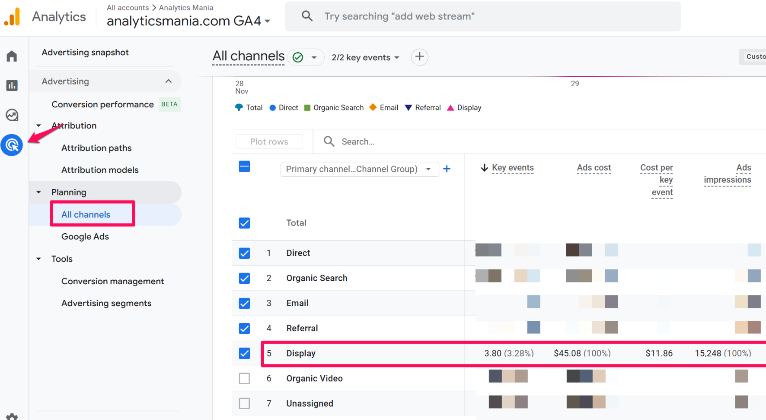Click the top search field
The width and height of the screenshot is (766, 420).
click(480, 17)
